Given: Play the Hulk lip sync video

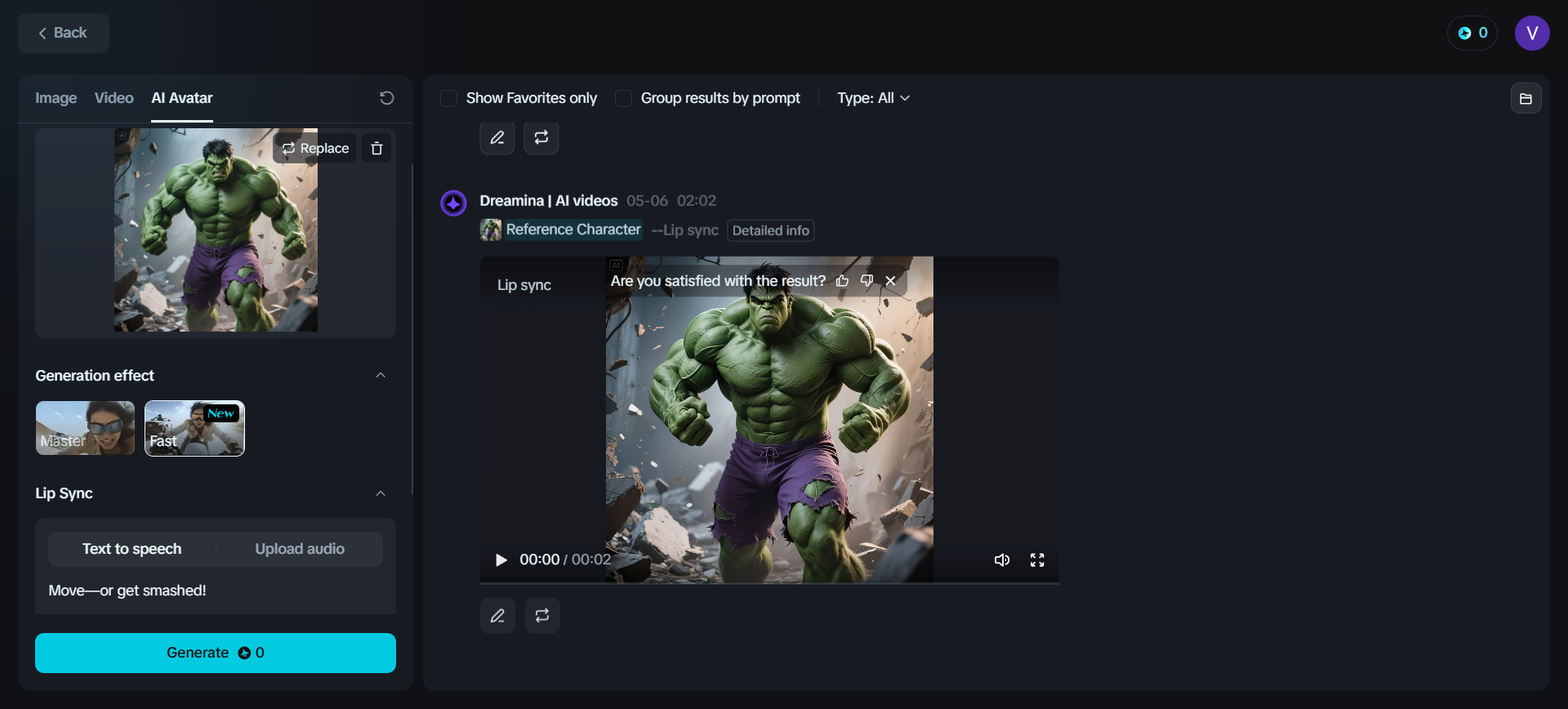Looking at the screenshot, I should (501, 560).
